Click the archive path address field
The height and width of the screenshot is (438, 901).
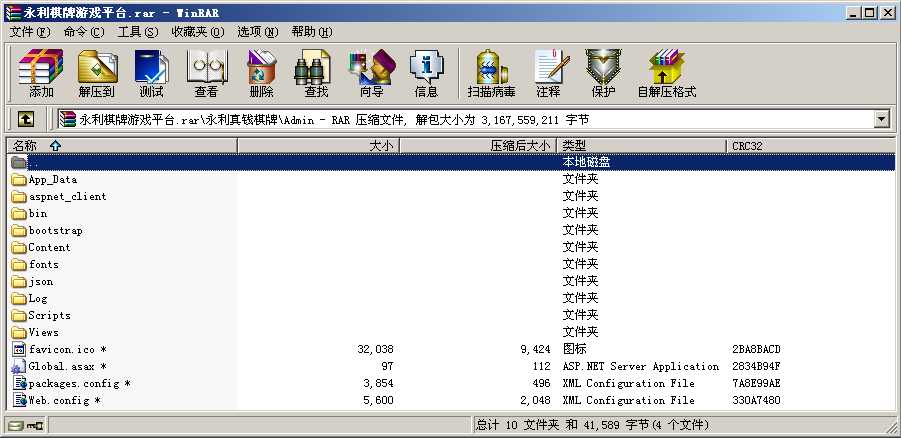point(465,120)
